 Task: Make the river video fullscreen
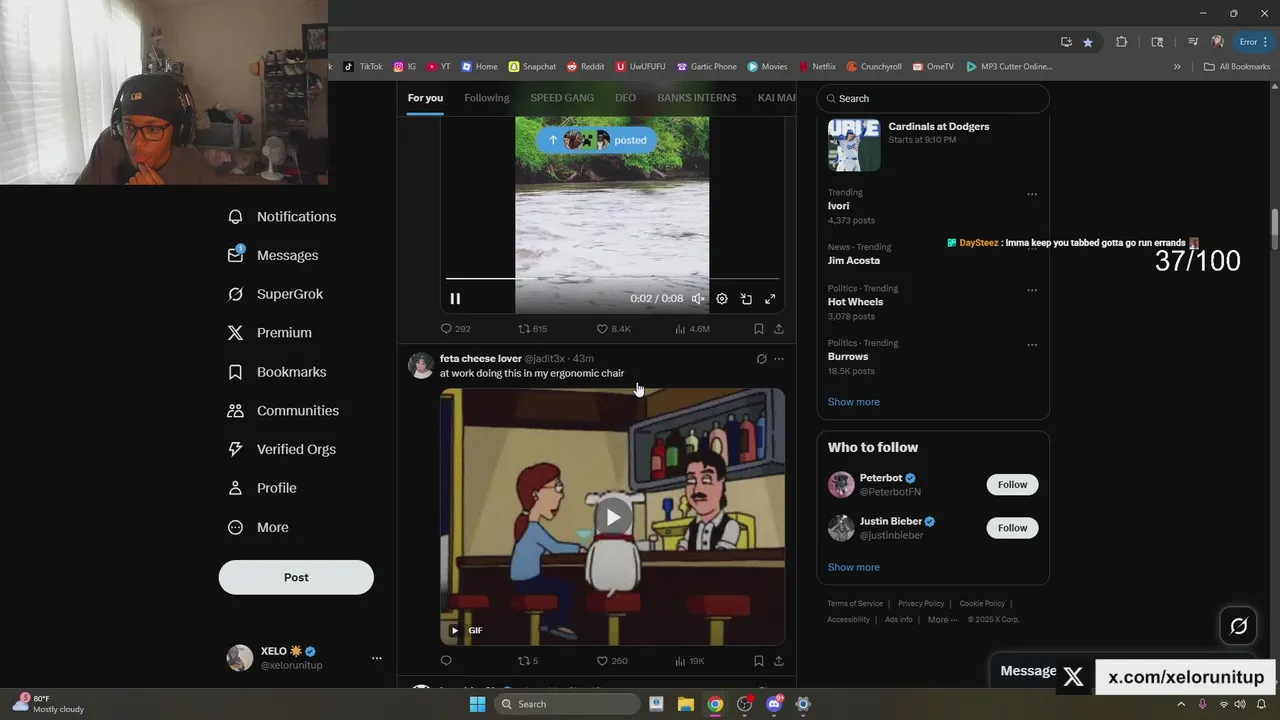[770, 299]
